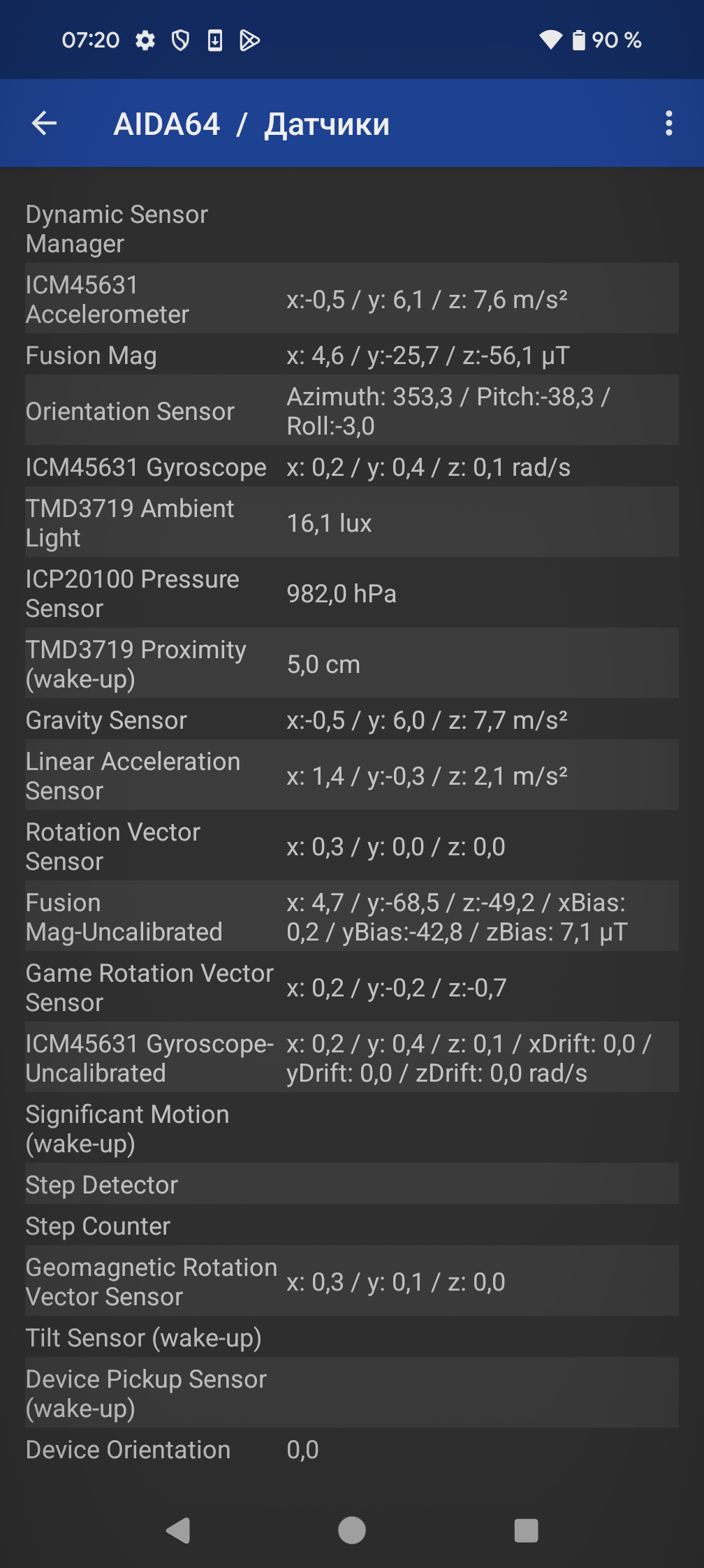Tap the battery icon in status bar
The height and width of the screenshot is (1568, 704).
click(x=578, y=41)
